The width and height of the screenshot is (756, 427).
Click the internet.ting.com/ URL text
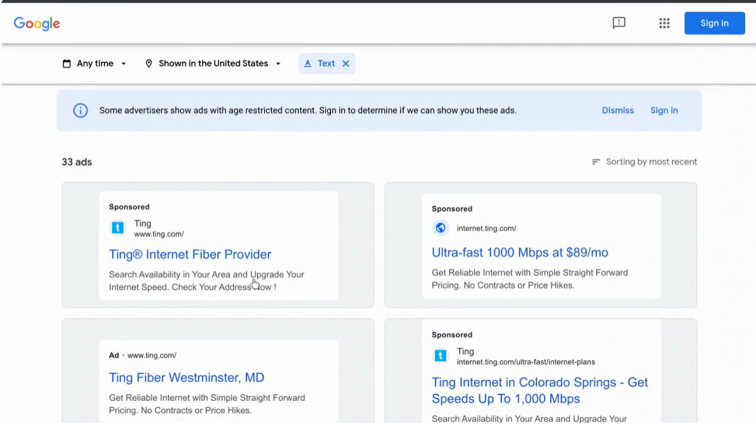486,228
